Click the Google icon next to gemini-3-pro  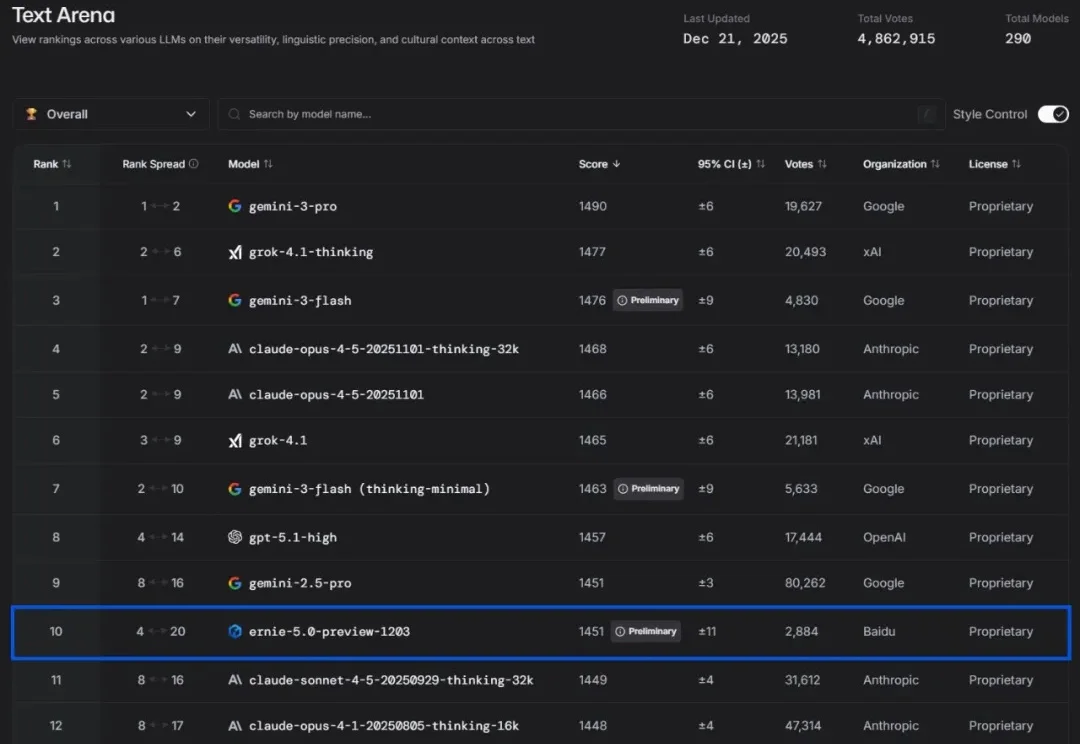click(x=236, y=206)
